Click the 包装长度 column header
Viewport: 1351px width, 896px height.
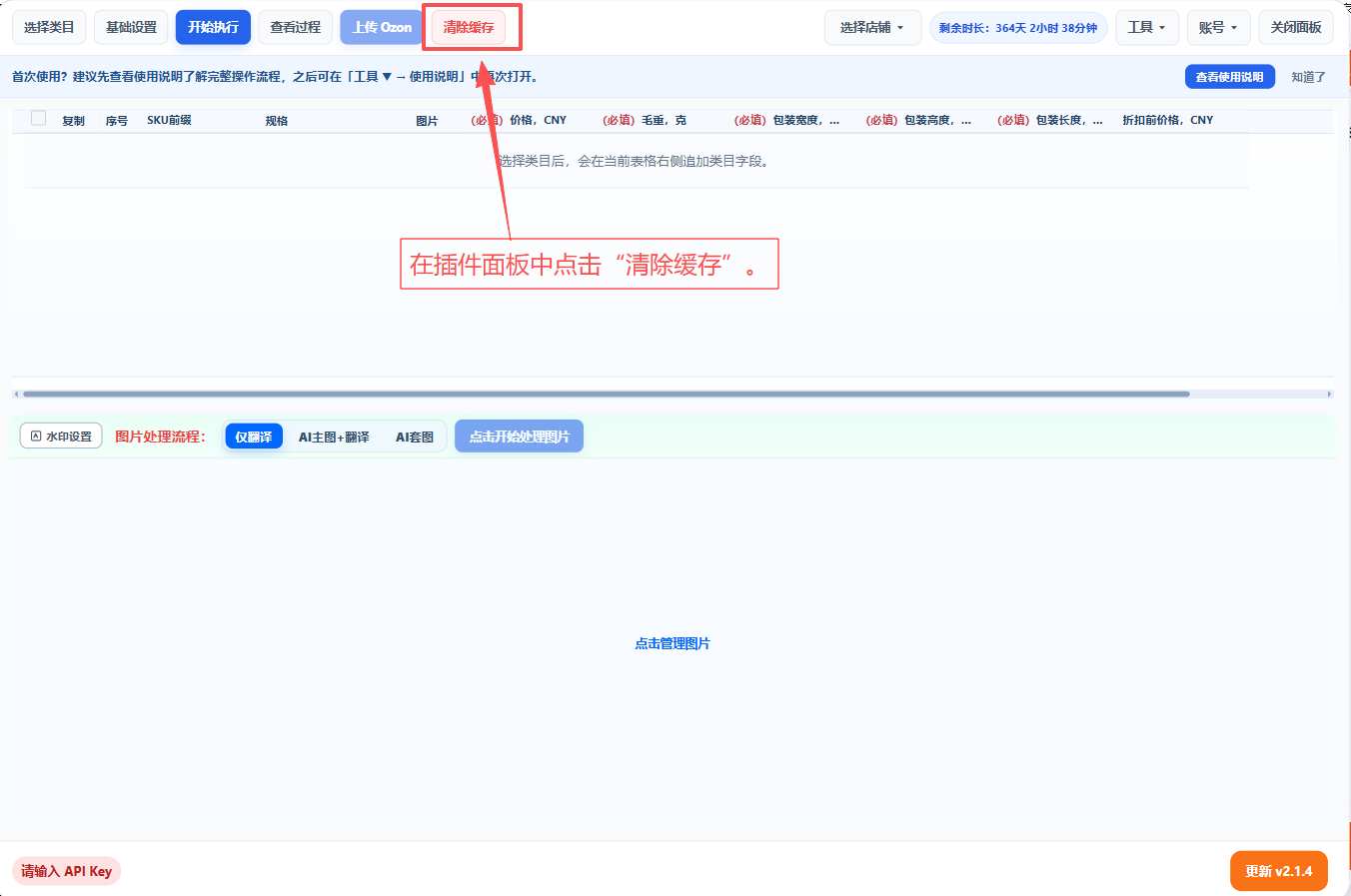point(1050,120)
